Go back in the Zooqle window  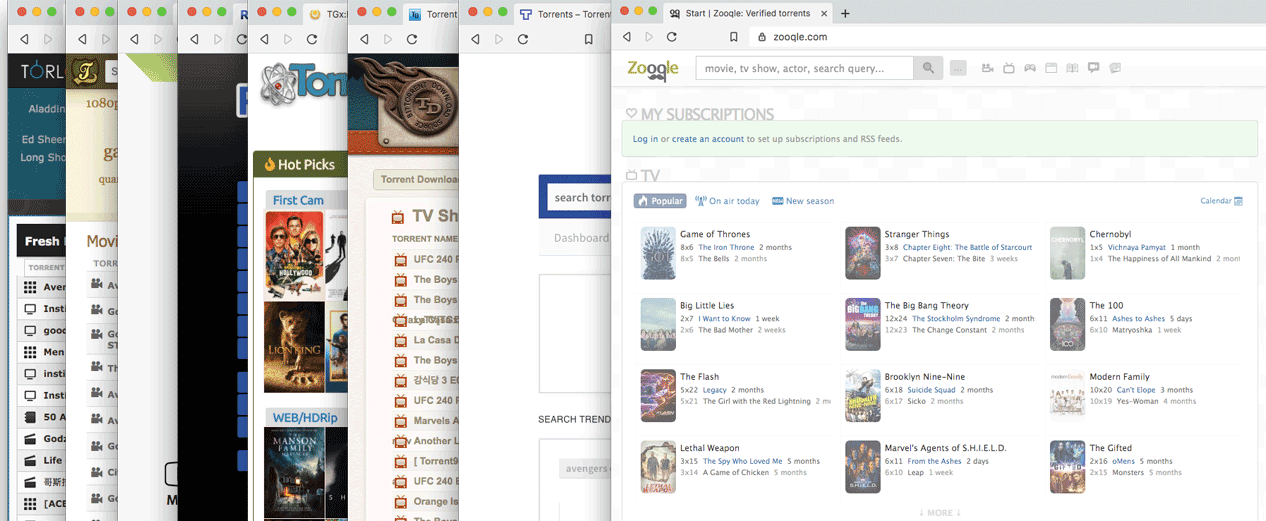coord(627,37)
